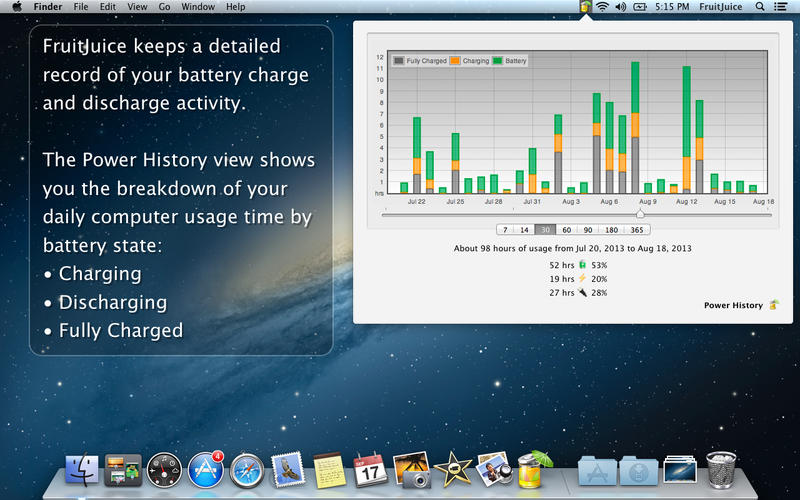Click the Charging orange legend swatch

(x=455, y=61)
